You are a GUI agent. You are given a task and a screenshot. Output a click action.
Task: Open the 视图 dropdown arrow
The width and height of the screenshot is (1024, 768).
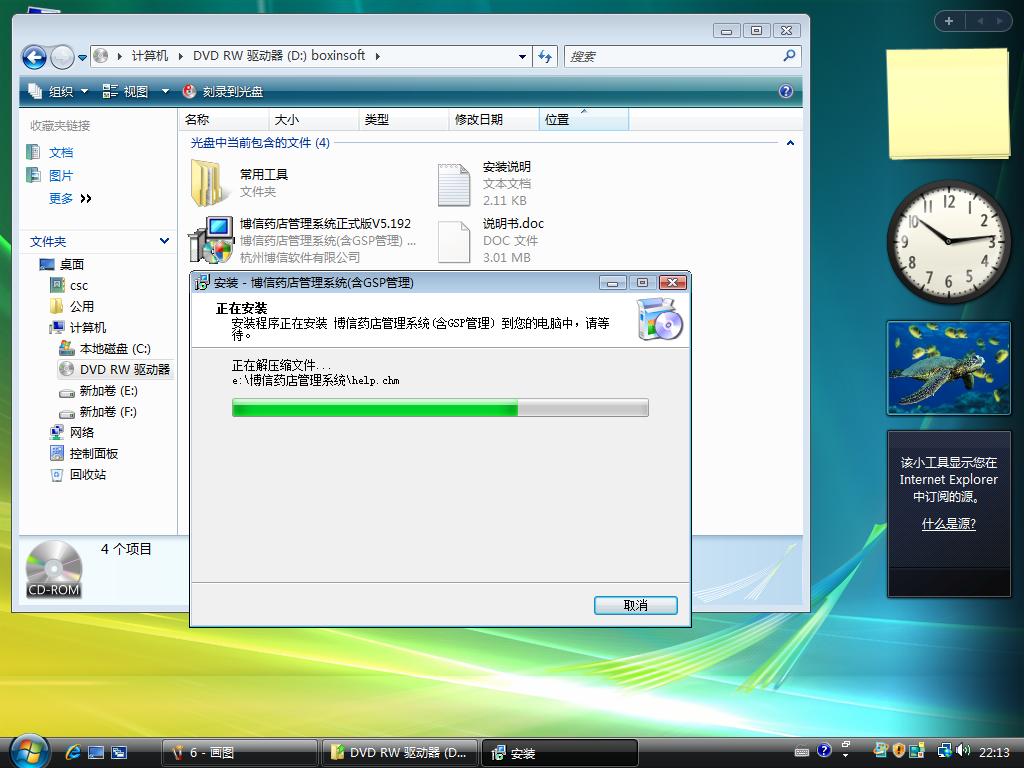166,91
